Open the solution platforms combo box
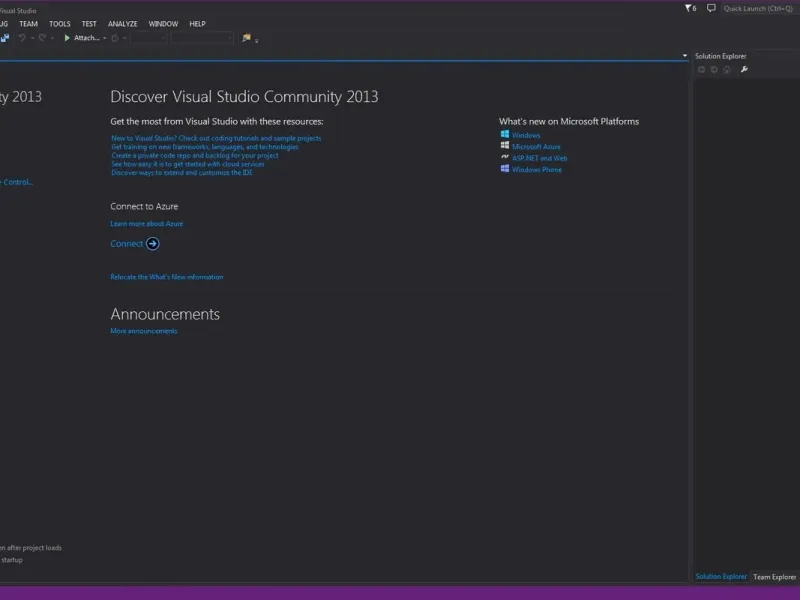The height and width of the screenshot is (600, 800). pyautogui.click(x=202, y=38)
